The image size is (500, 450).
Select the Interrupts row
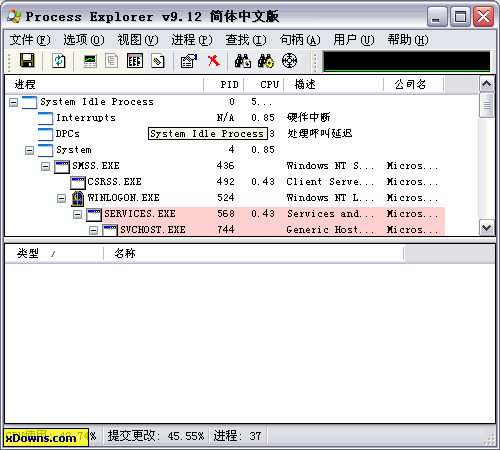225,118
